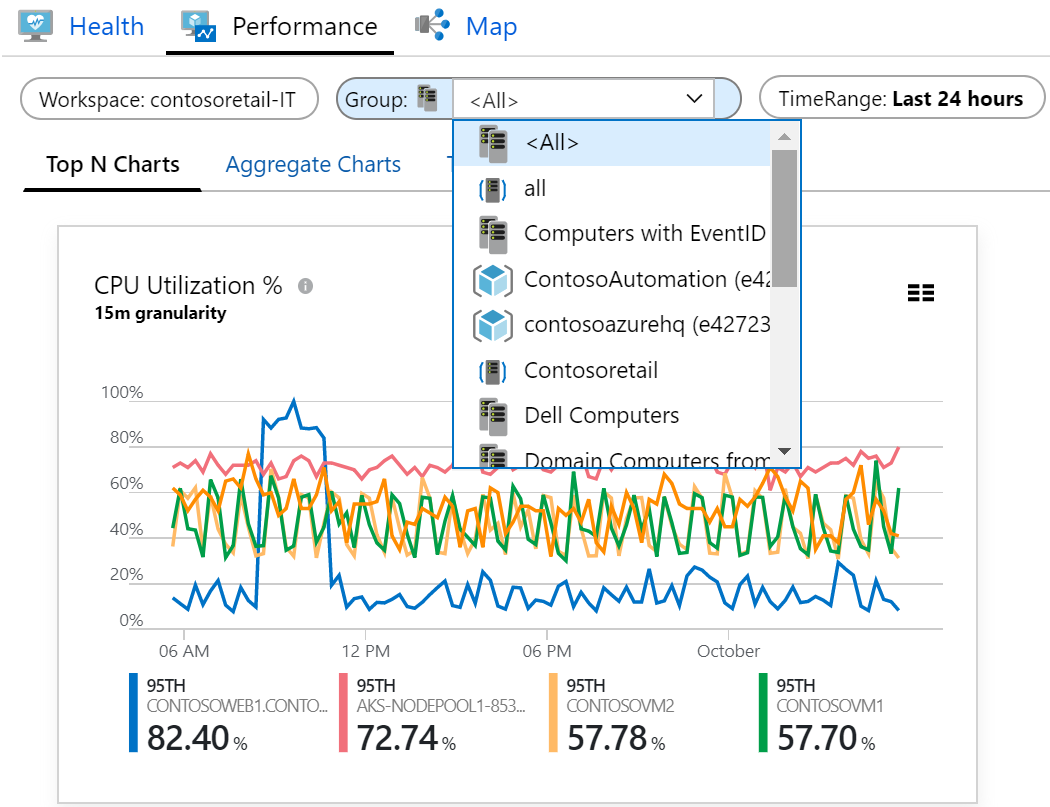
Task: Select the contosoazurehq cube icon entry
Action: click(493, 325)
